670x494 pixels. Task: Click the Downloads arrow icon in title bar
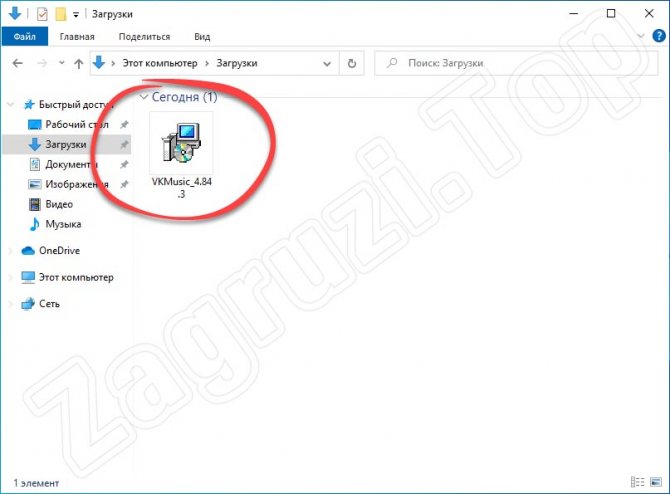[15, 14]
